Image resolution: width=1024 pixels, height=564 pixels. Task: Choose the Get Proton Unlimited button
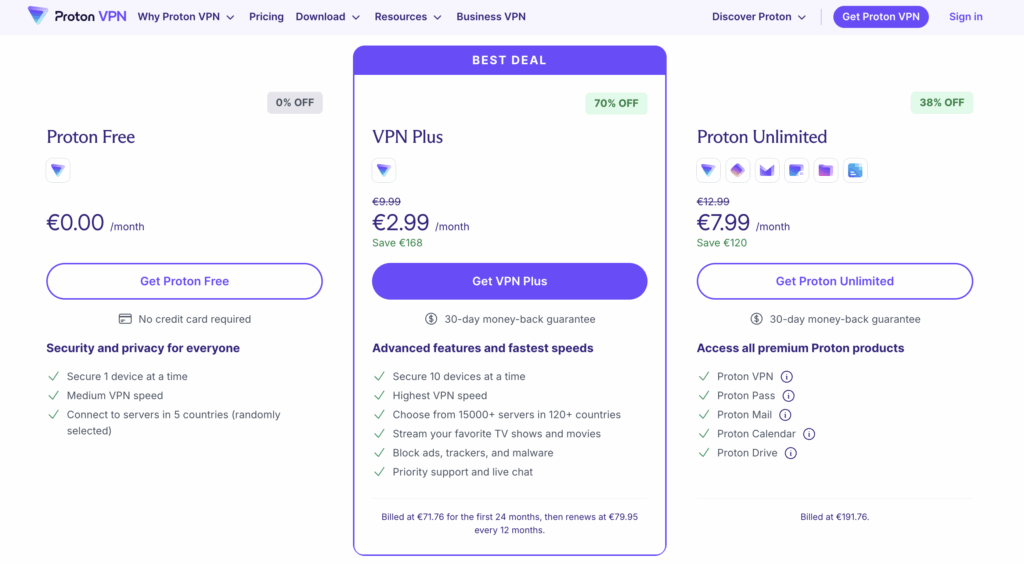pyautogui.click(x=834, y=281)
